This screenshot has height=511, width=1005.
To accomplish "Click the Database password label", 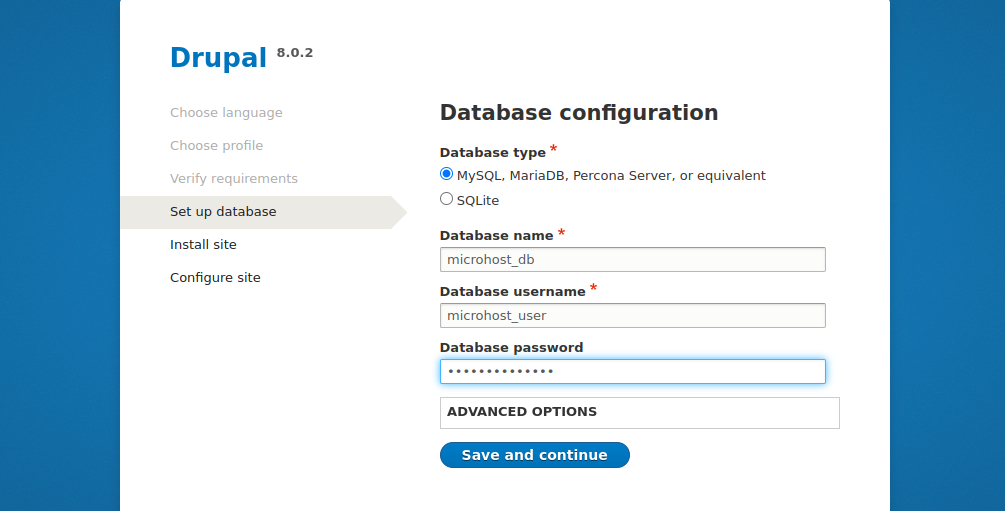I will click(511, 348).
